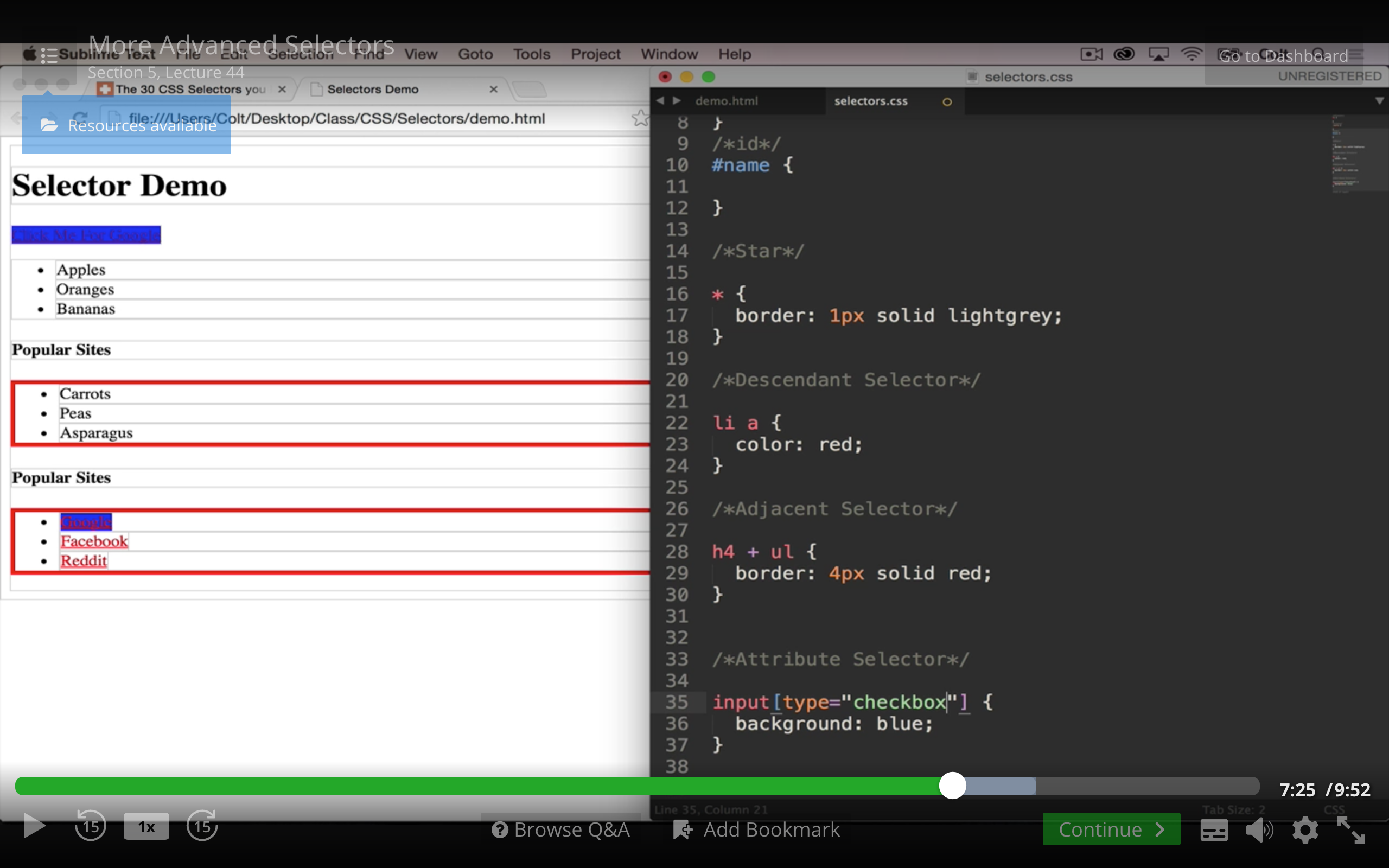
Task: Click the unsaved dot on selectors.css tab
Action: [x=947, y=101]
